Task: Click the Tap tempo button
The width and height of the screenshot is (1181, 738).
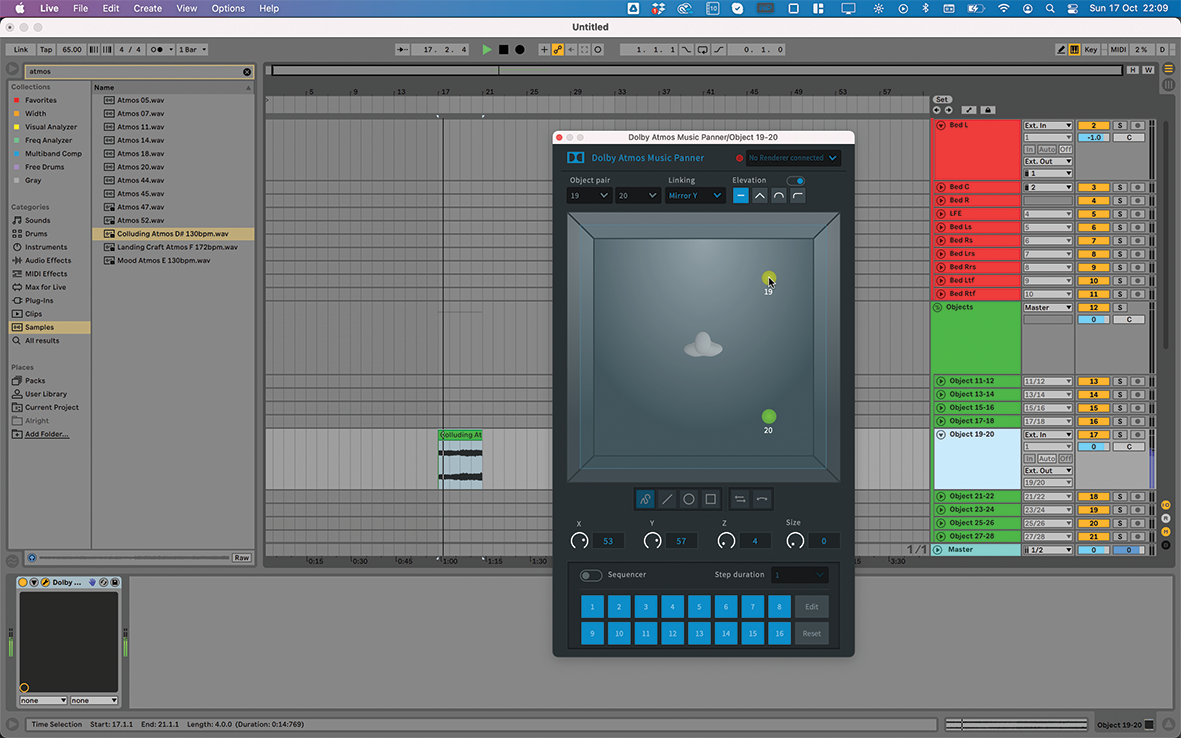Action: 44,48
